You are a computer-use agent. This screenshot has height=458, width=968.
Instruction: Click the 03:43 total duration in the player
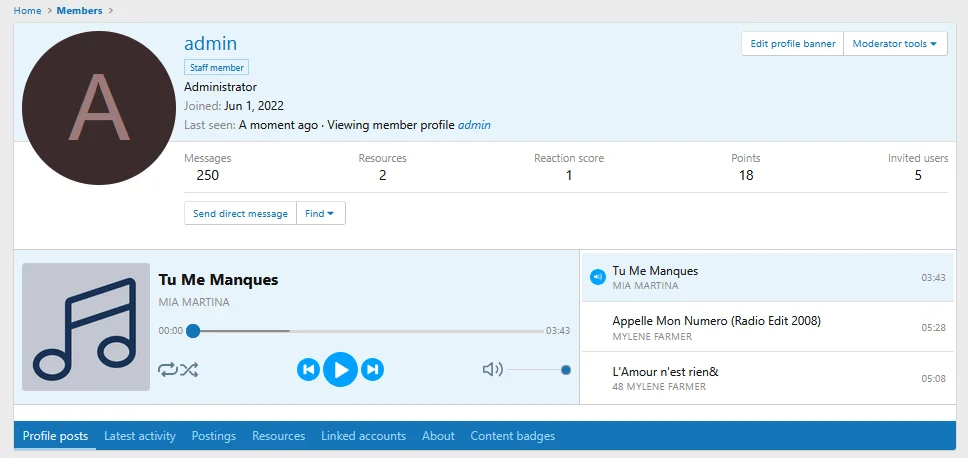(x=557, y=331)
